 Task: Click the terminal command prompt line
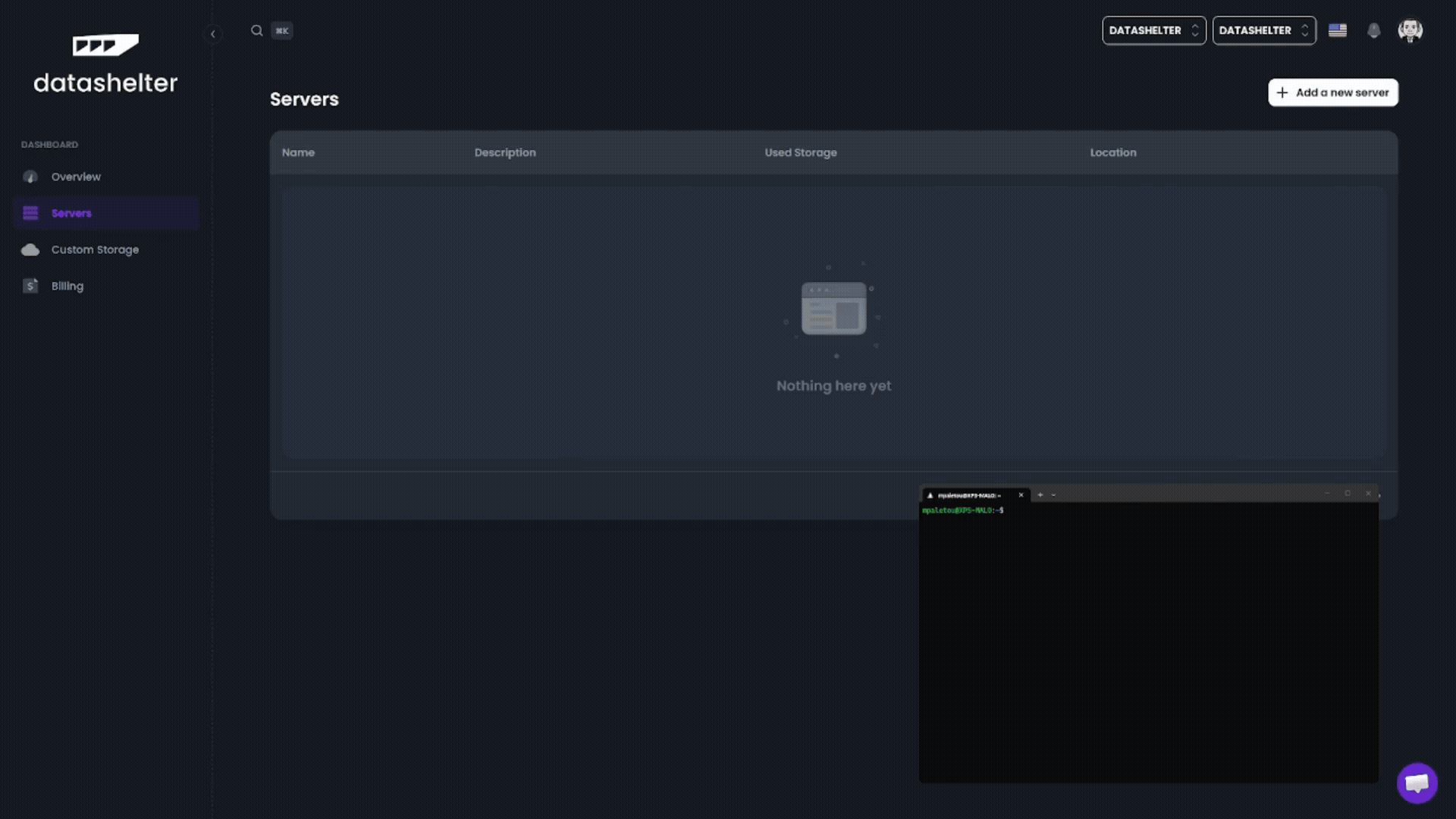pos(964,510)
